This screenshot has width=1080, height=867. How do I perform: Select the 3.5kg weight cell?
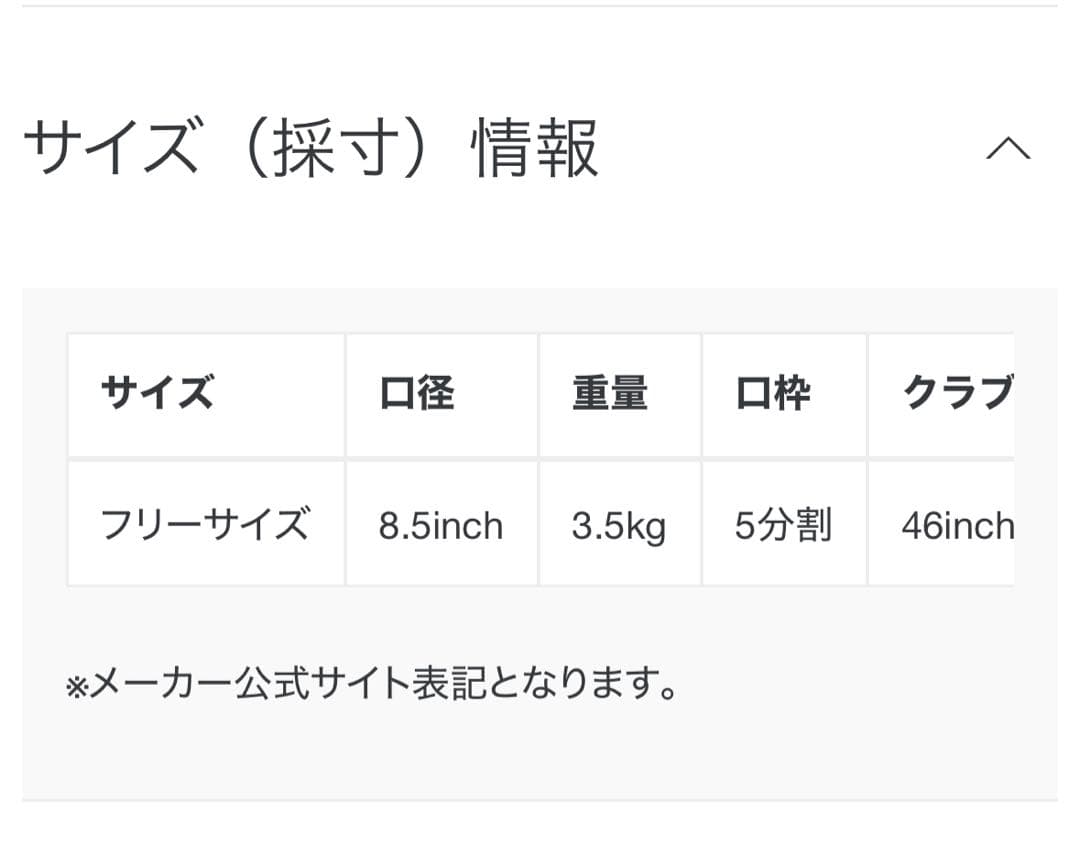[620, 524]
